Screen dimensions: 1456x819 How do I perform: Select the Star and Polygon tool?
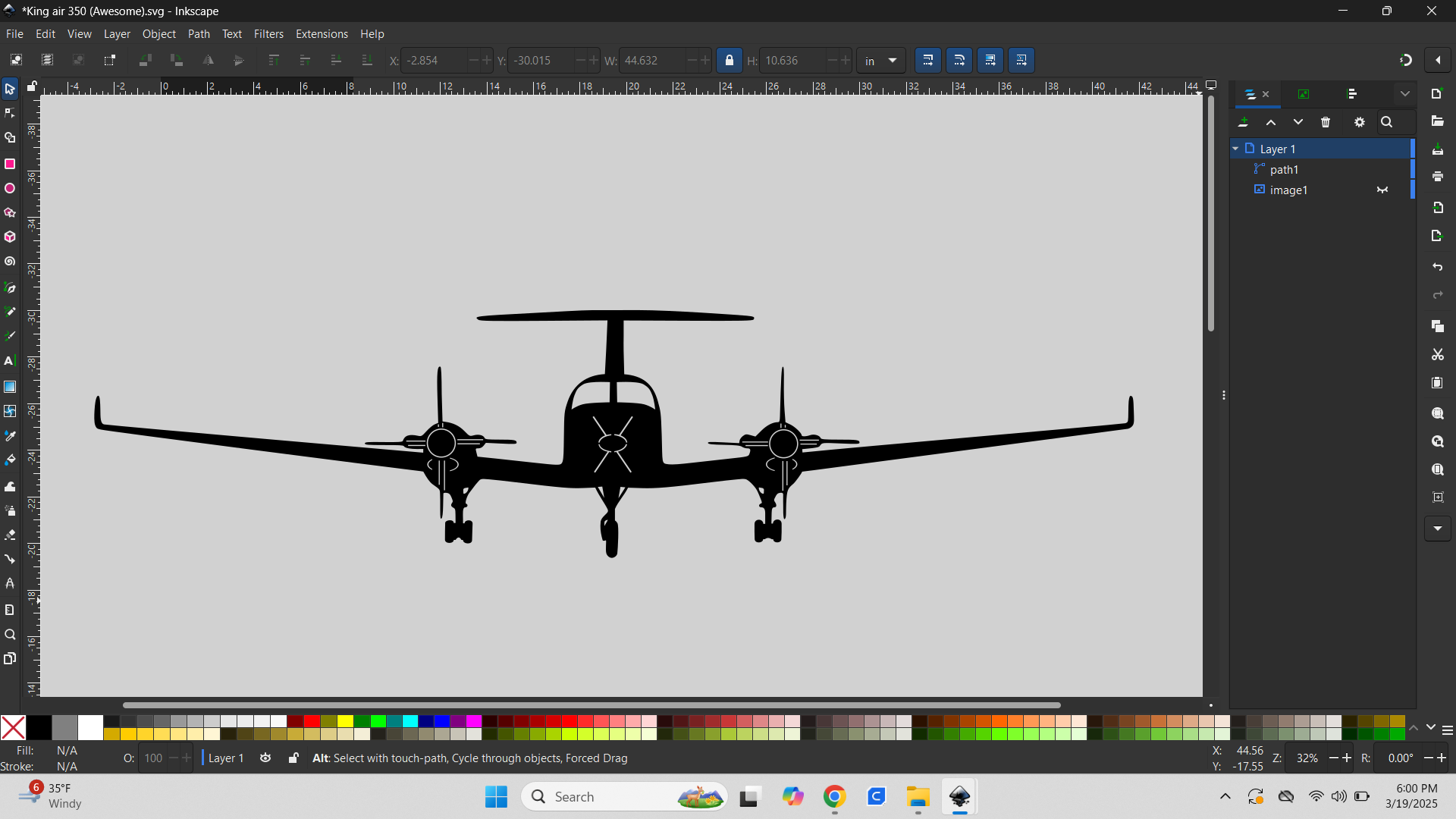10,213
